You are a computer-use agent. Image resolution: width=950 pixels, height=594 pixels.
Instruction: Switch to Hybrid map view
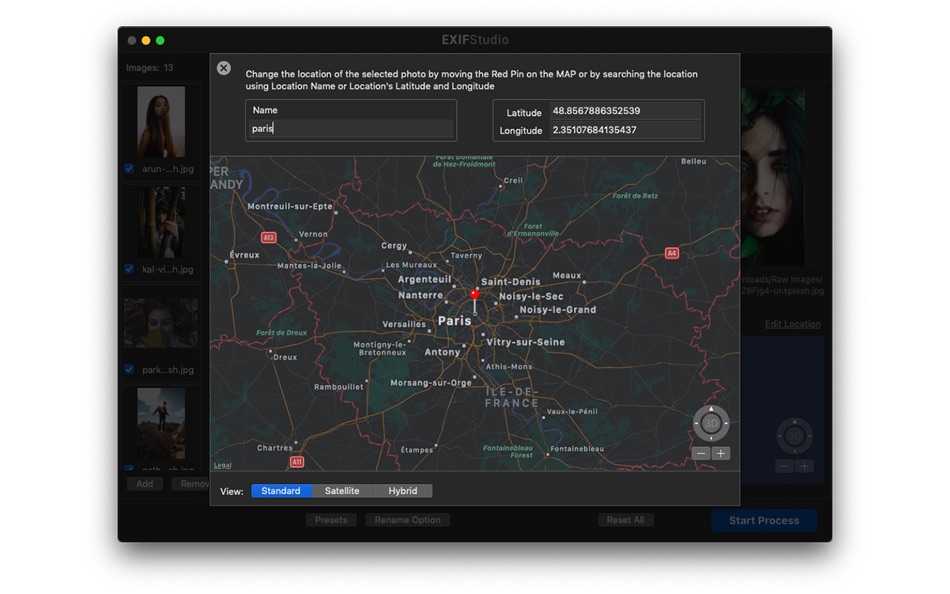[x=402, y=491]
